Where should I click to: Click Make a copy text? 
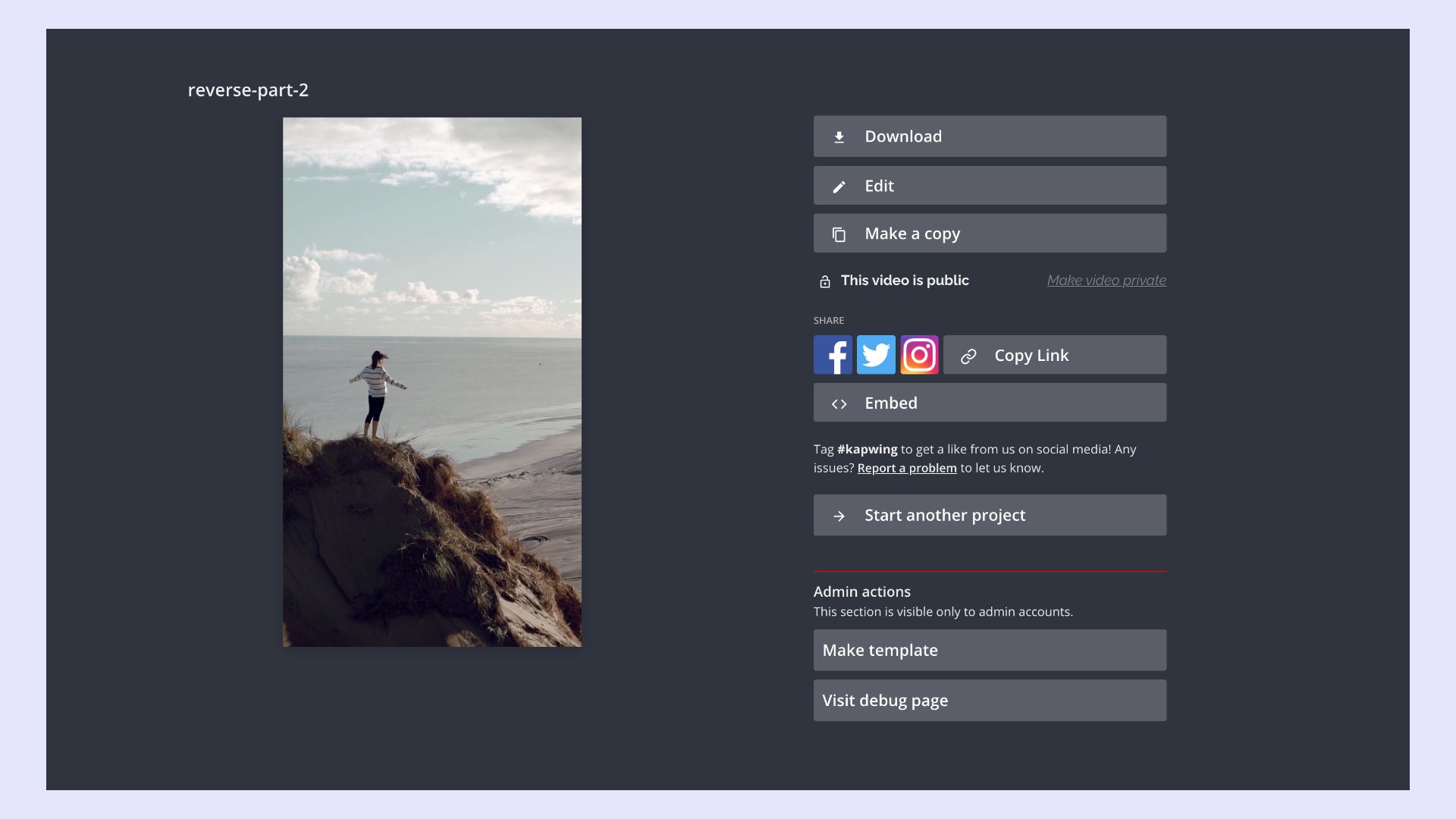coord(912,234)
